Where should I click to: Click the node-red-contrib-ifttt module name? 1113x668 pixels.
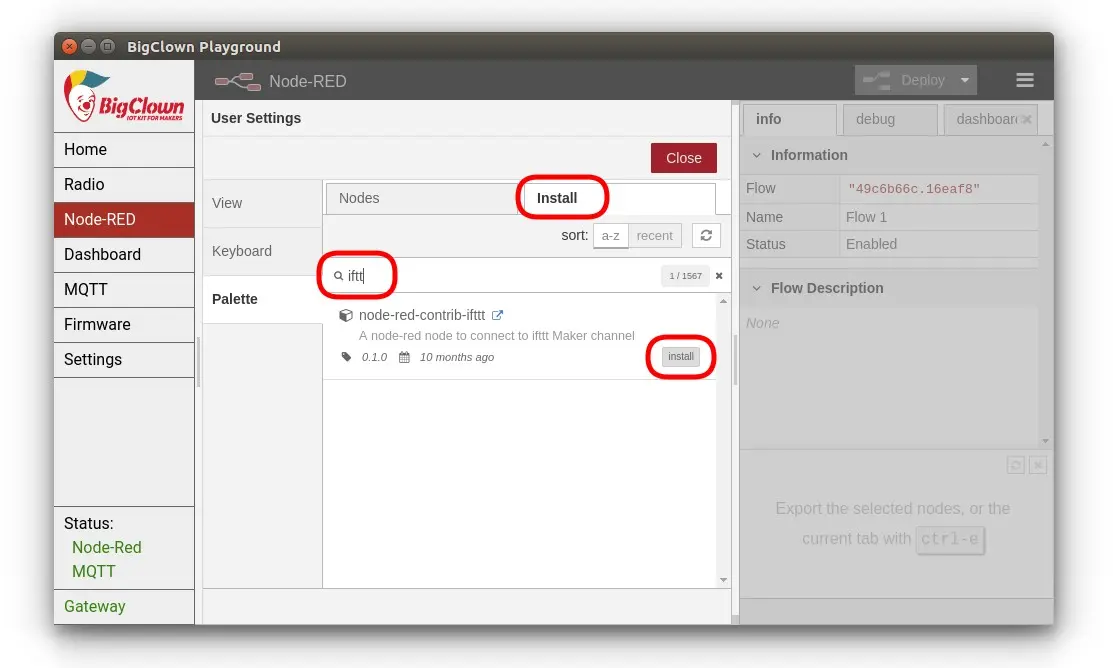click(x=422, y=315)
